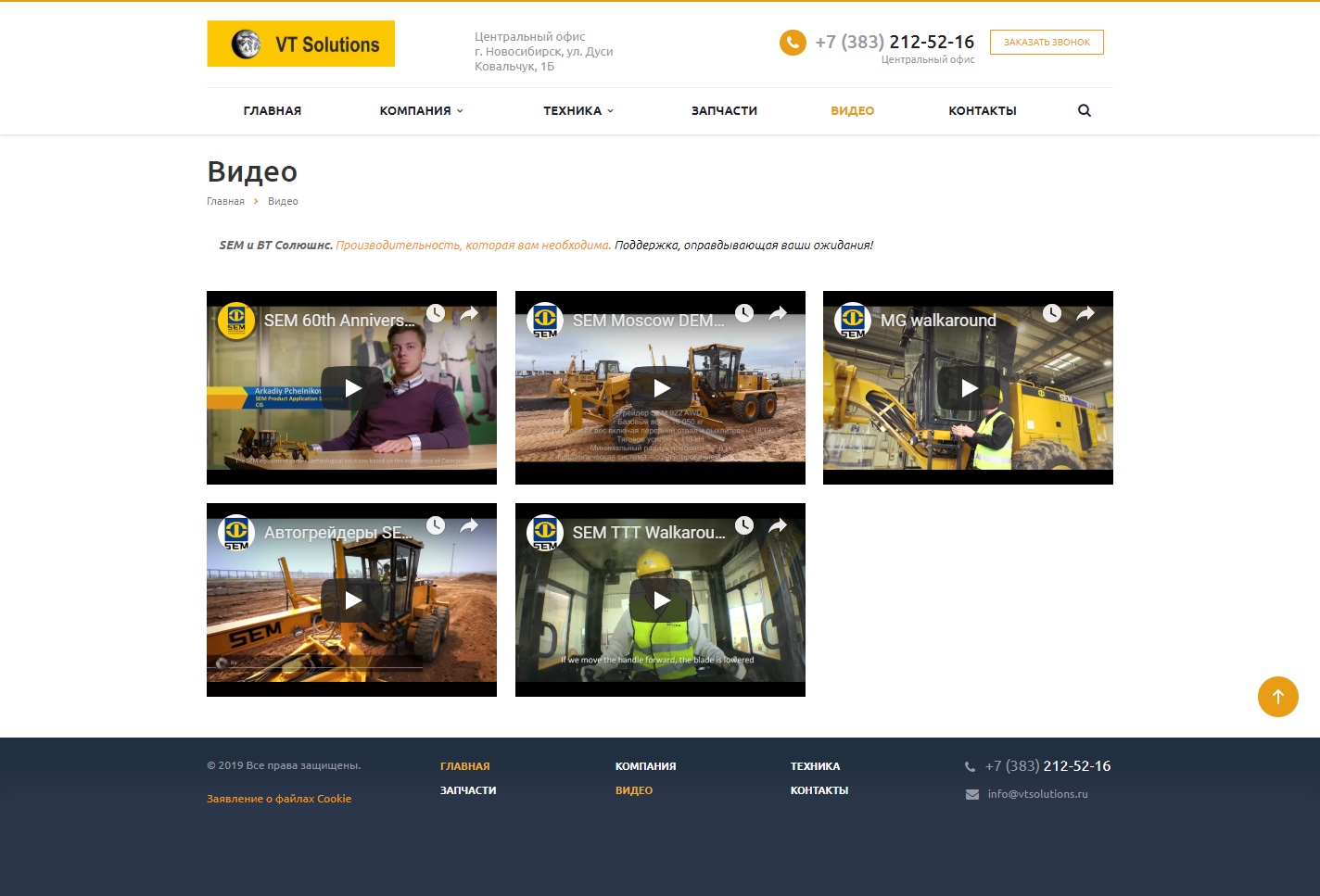
Task: Open the SEM Moscow DEM video title
Action: 649,321
